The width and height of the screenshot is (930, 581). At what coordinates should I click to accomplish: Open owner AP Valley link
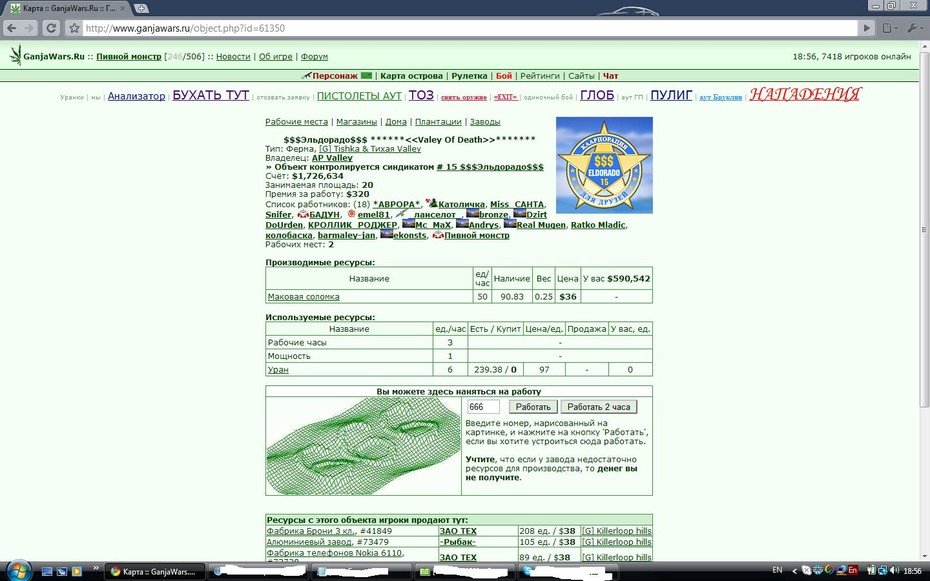click(332, 158)
